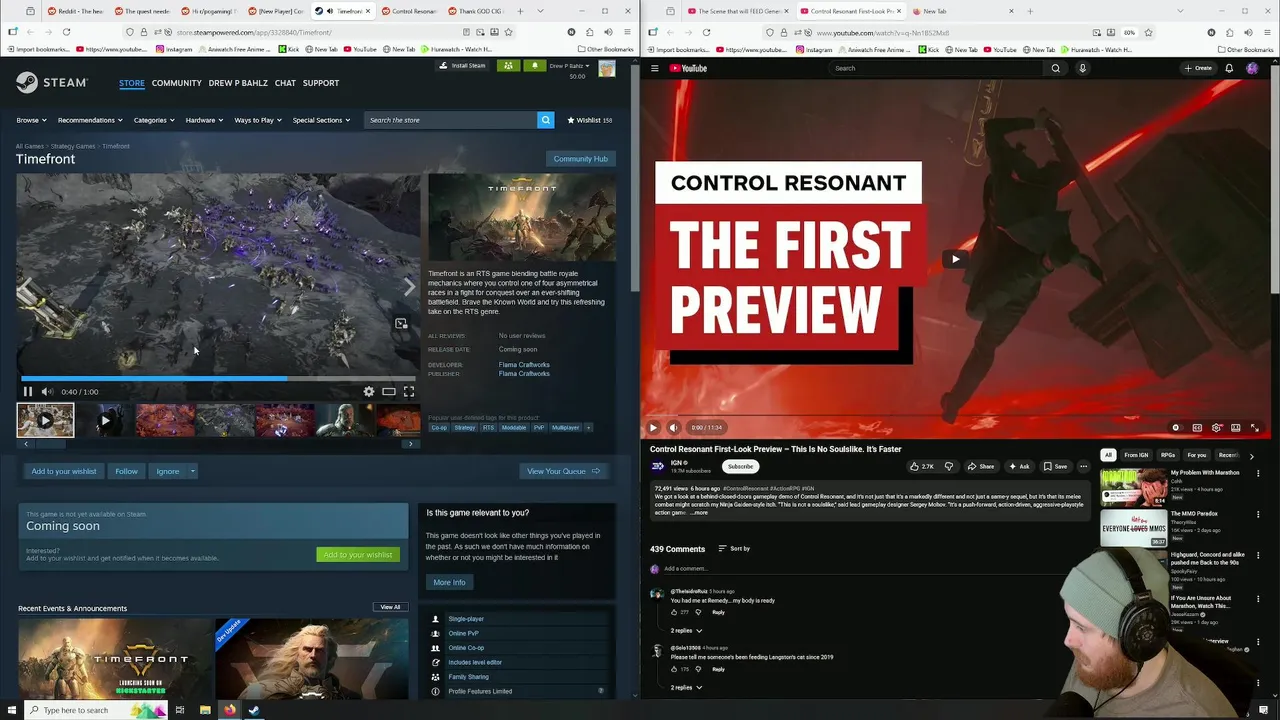Click the Follow button on Steam
This screenshot has width=1280, height=720.
click(x=126, y=471)
